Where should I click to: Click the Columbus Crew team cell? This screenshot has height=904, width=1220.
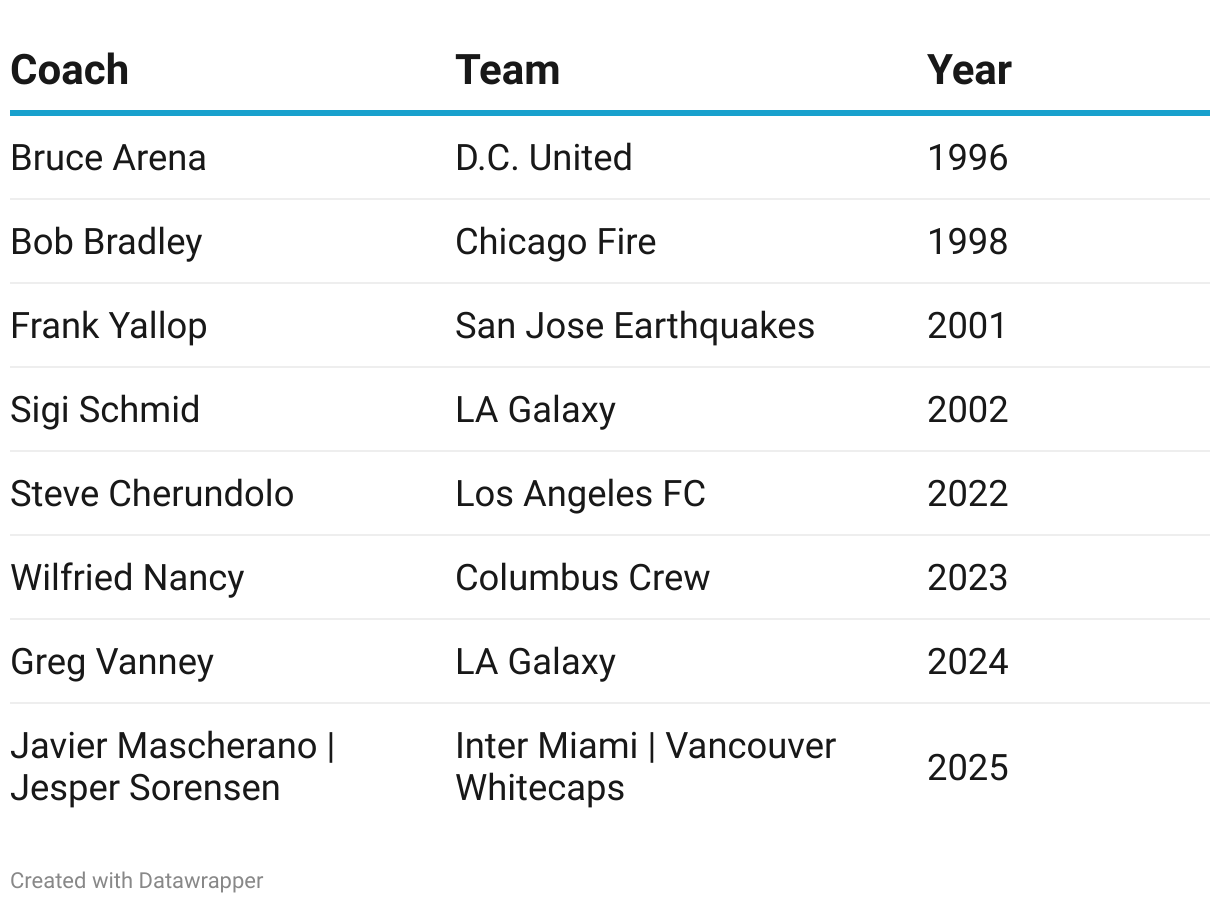(x=582, y=578)
